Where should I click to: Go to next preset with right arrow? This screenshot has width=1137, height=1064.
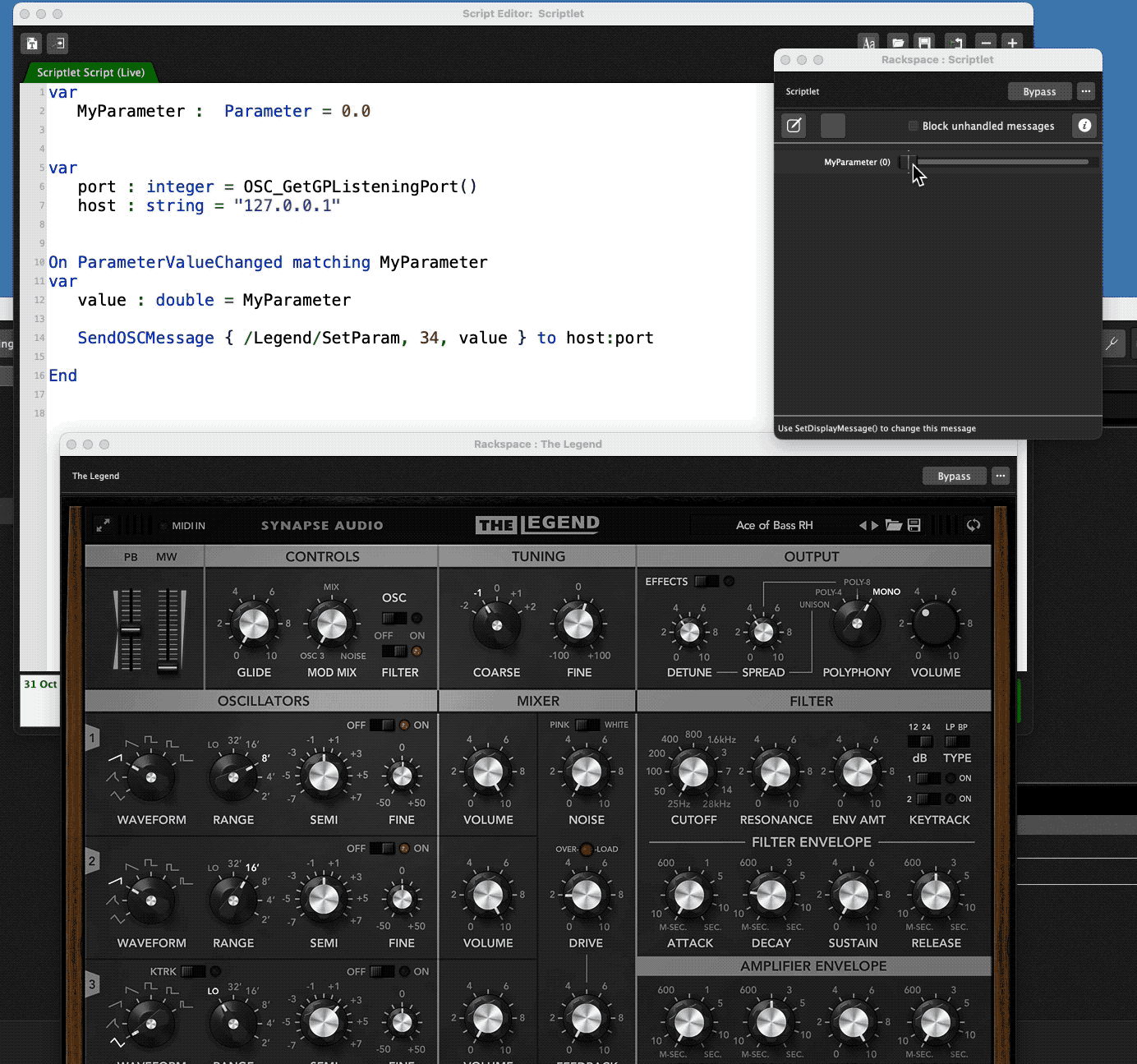875,525
